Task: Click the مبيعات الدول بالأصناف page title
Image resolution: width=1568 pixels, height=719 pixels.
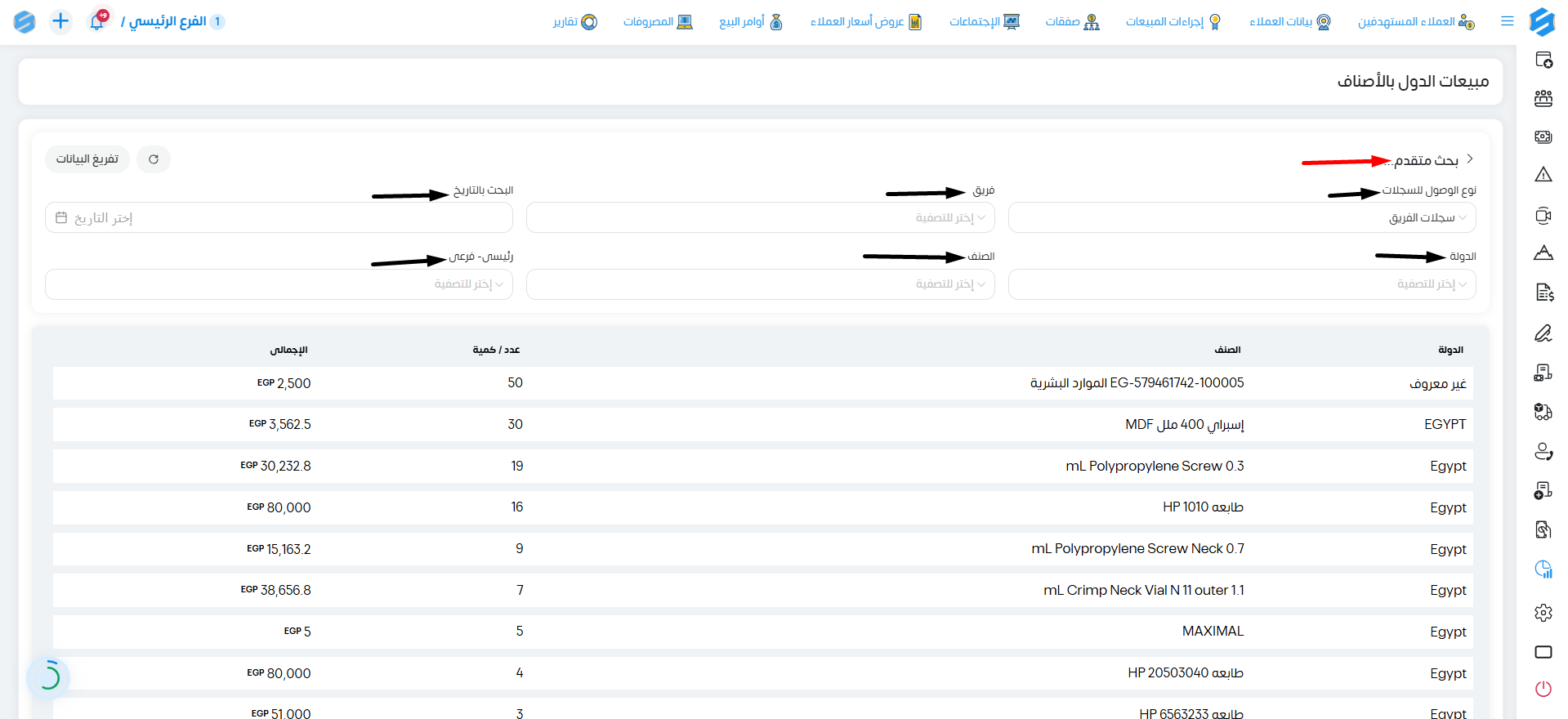Action: (x=1413, y=81)
